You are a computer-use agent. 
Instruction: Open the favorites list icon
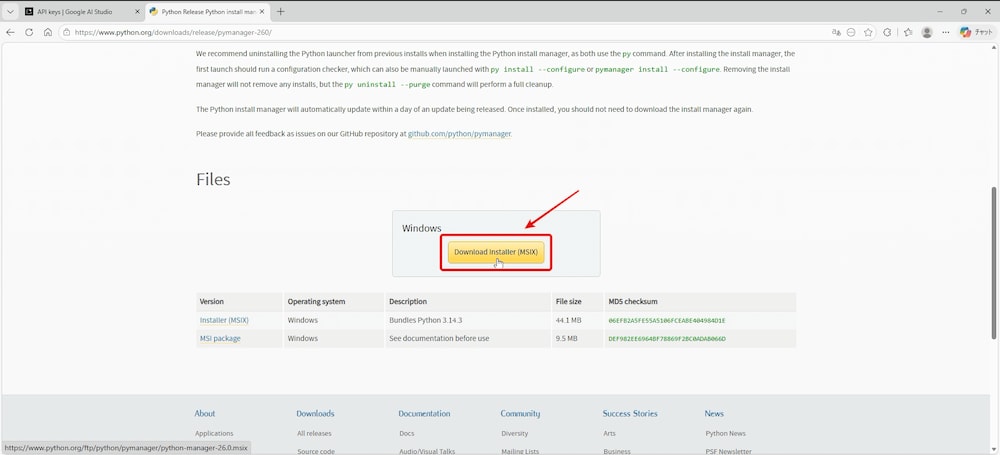[x=908, y=32]
